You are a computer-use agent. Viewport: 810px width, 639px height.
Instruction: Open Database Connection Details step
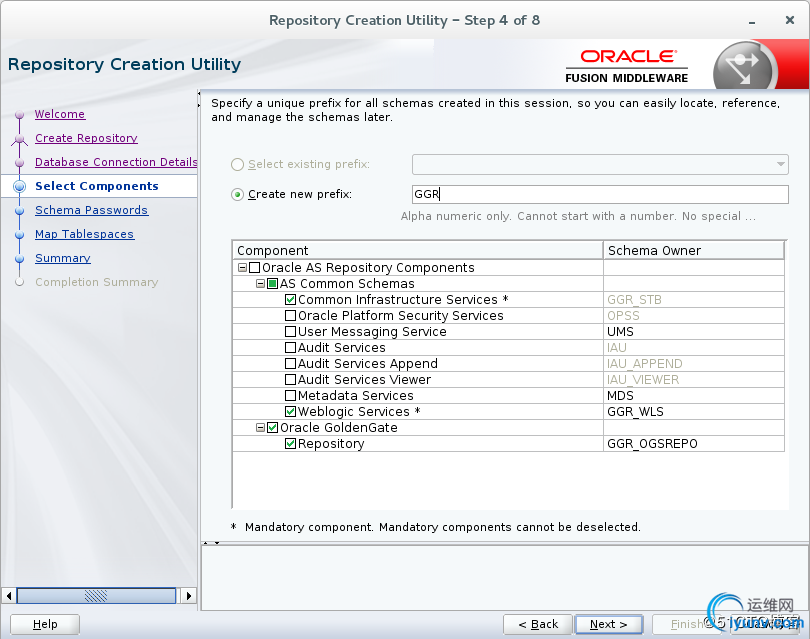click(x=116, y=162)
